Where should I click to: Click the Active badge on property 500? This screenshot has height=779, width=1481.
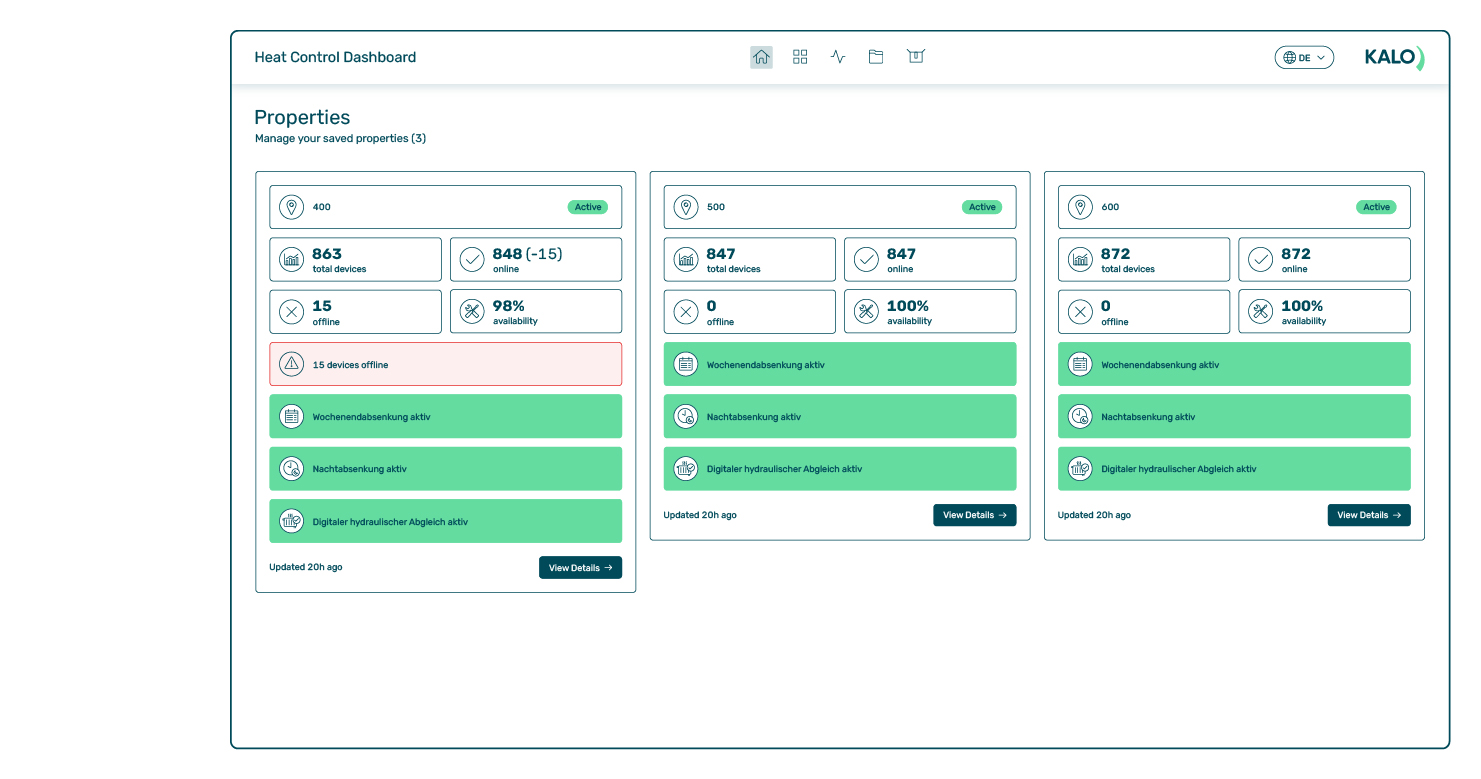(x=982, y=207)
